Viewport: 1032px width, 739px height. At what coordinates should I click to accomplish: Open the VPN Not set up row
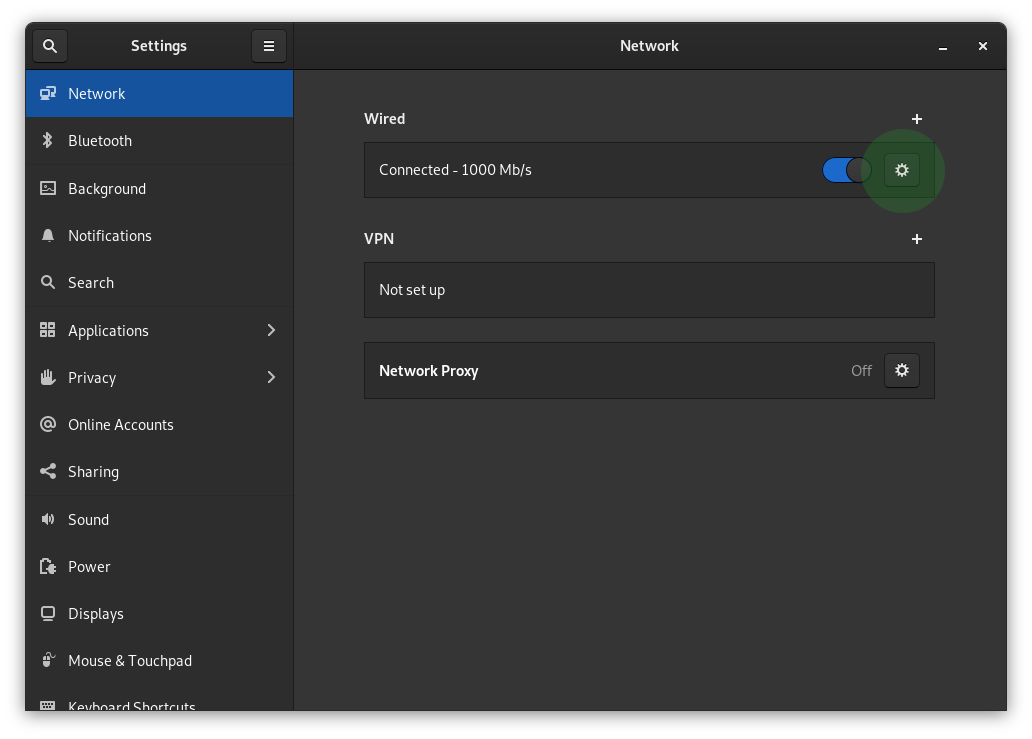click(649, 290)
